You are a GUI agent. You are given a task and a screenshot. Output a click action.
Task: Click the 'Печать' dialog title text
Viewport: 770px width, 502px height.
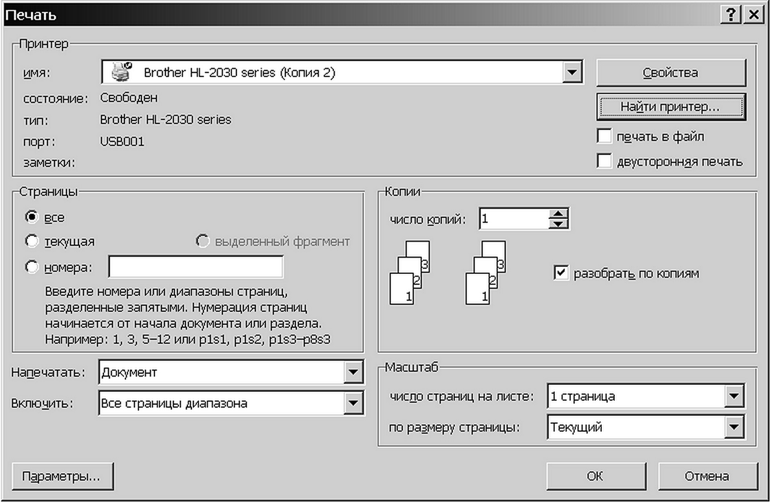point(31,15)
